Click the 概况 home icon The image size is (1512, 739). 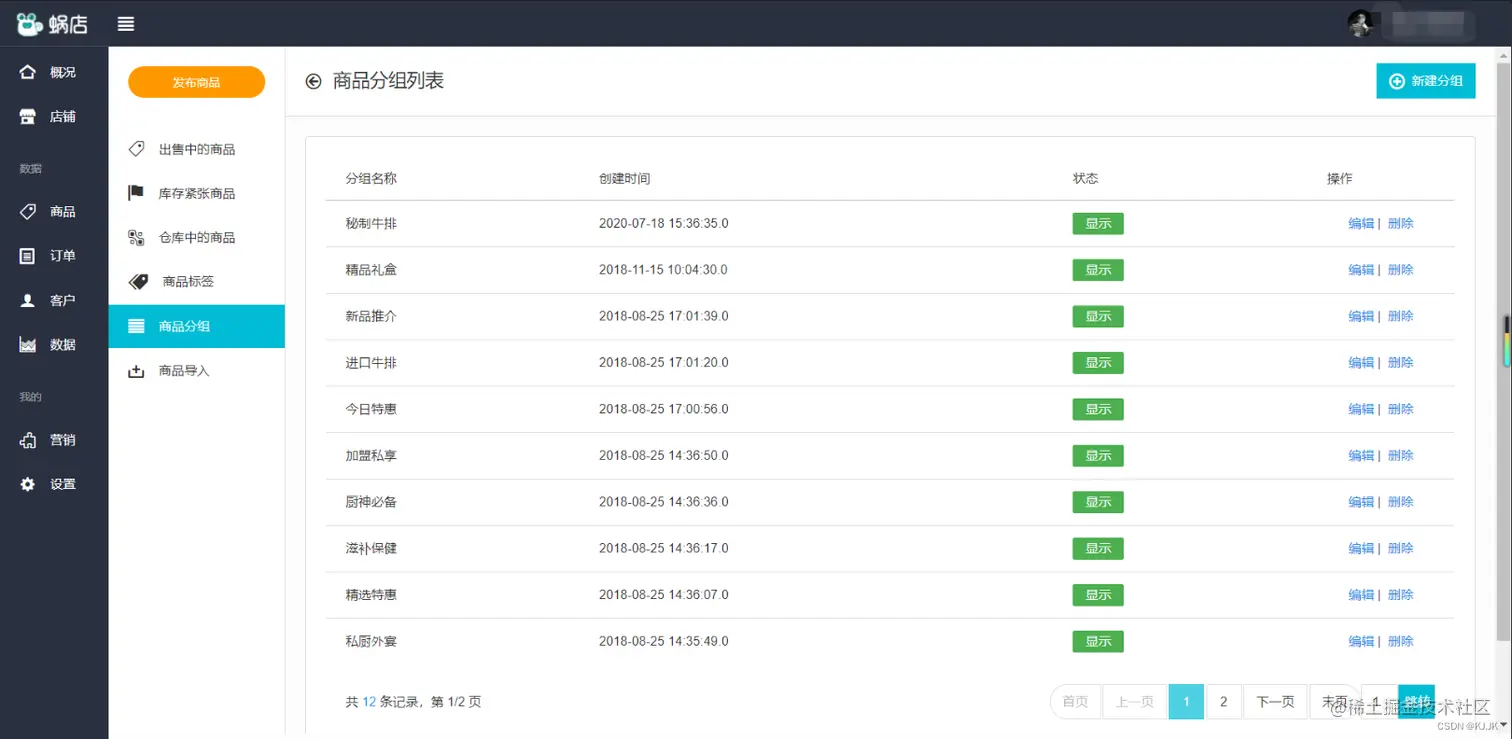(28, 72)
